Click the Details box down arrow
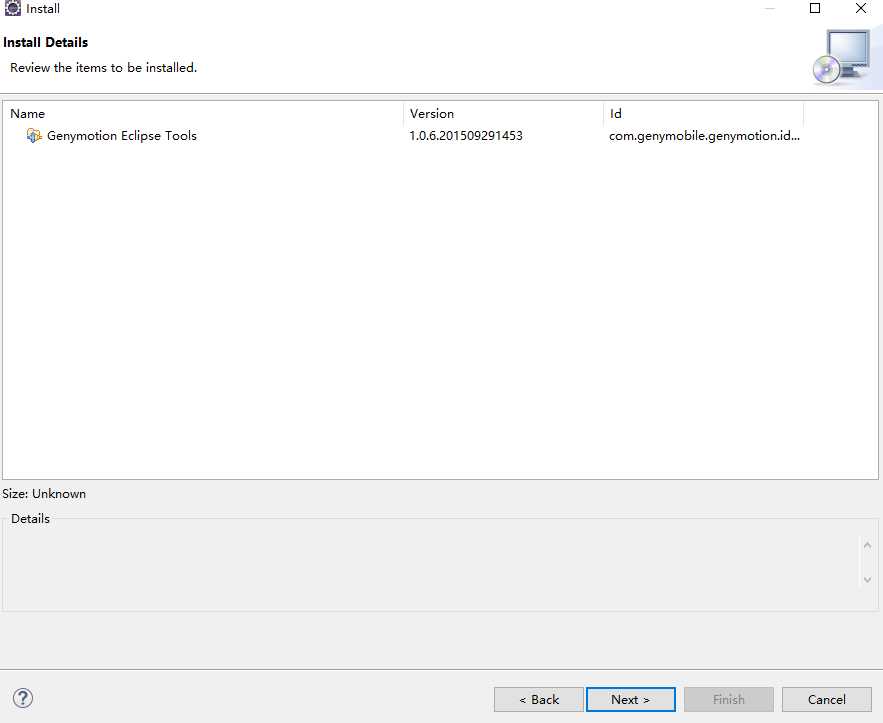The image size is (883, 723). (867, 579)
